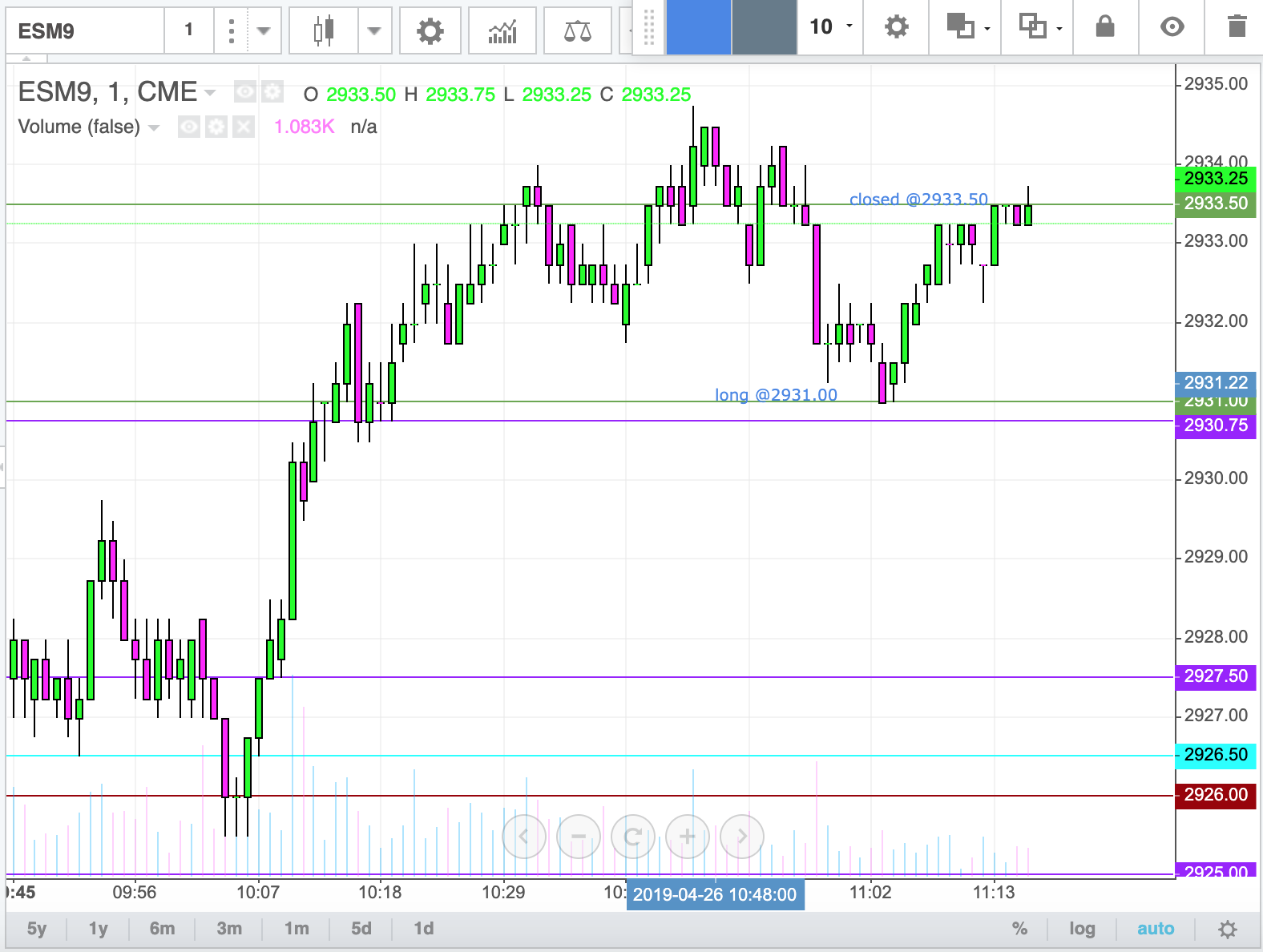Expand the visual order dropdown arrow
1263x952 pixels.
pos(987,29)
